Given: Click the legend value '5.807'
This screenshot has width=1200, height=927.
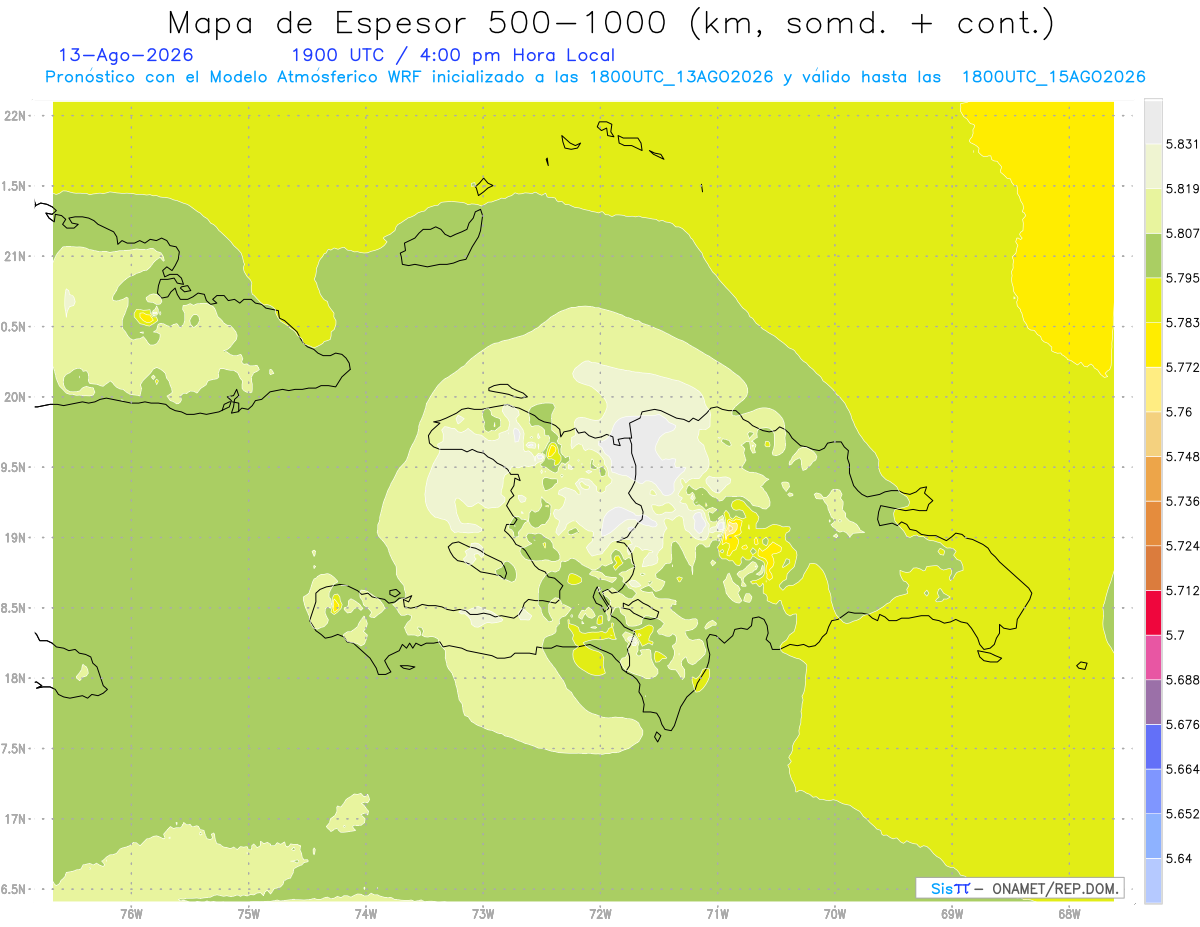Looking at the screenshot, I should [1182, 233].
